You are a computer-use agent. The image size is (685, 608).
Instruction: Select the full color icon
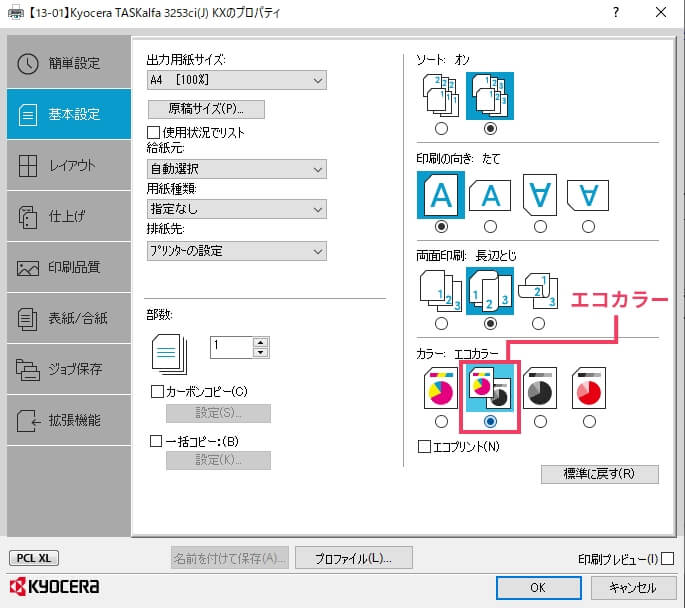[x=441, y=388]
